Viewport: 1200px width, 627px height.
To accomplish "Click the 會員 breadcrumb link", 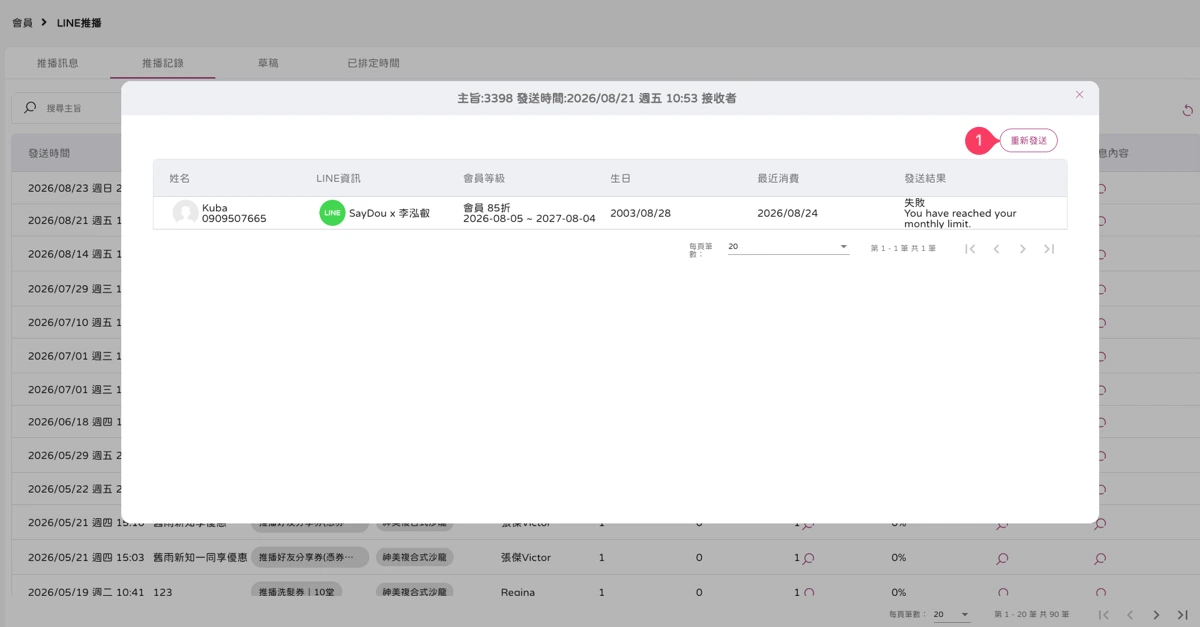I will click(x=22, y=22).
